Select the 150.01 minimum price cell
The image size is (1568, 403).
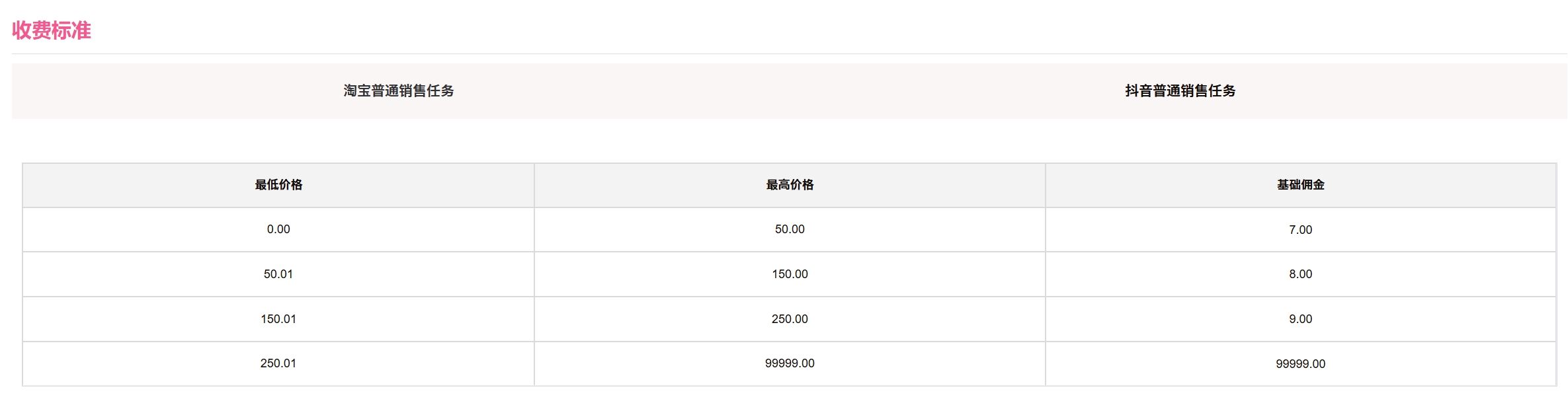point(278,319)
